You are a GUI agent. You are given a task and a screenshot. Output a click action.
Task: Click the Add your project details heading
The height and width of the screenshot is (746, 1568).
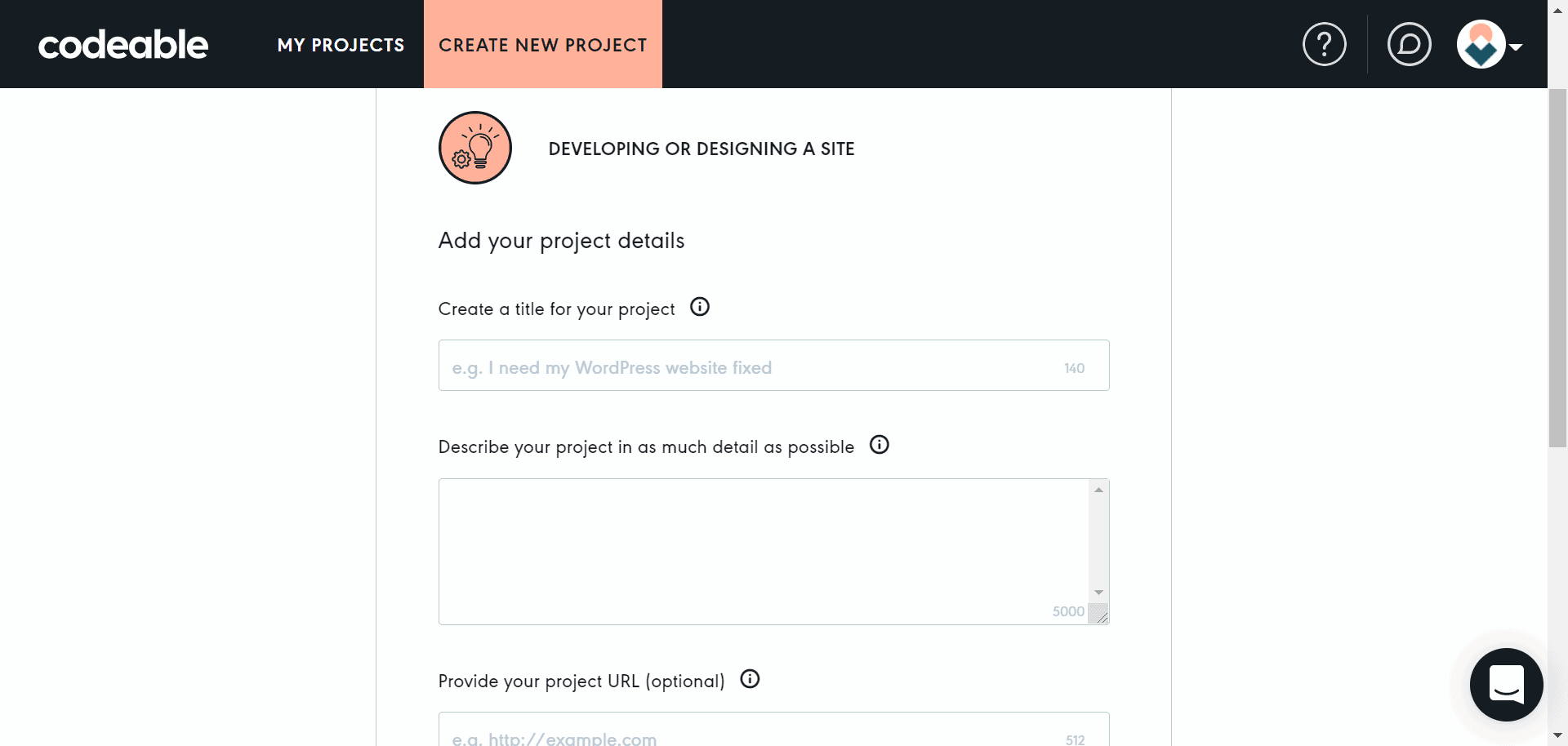pos(561,240)
